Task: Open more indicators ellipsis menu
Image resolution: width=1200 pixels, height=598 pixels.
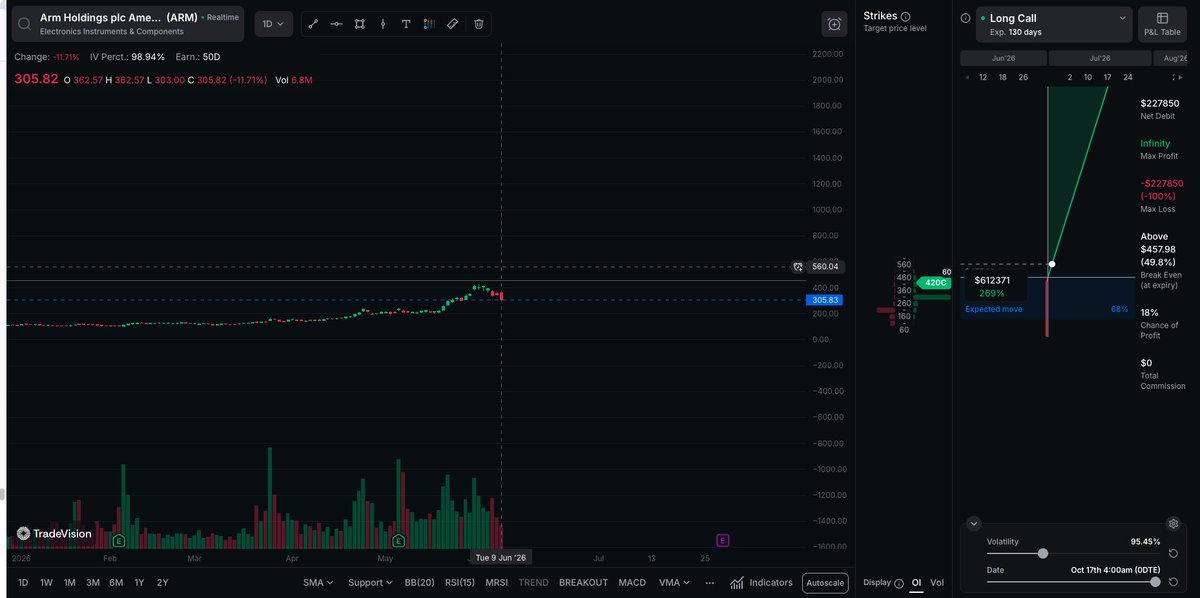Action: pyautogui.click(x=709, y=583)
